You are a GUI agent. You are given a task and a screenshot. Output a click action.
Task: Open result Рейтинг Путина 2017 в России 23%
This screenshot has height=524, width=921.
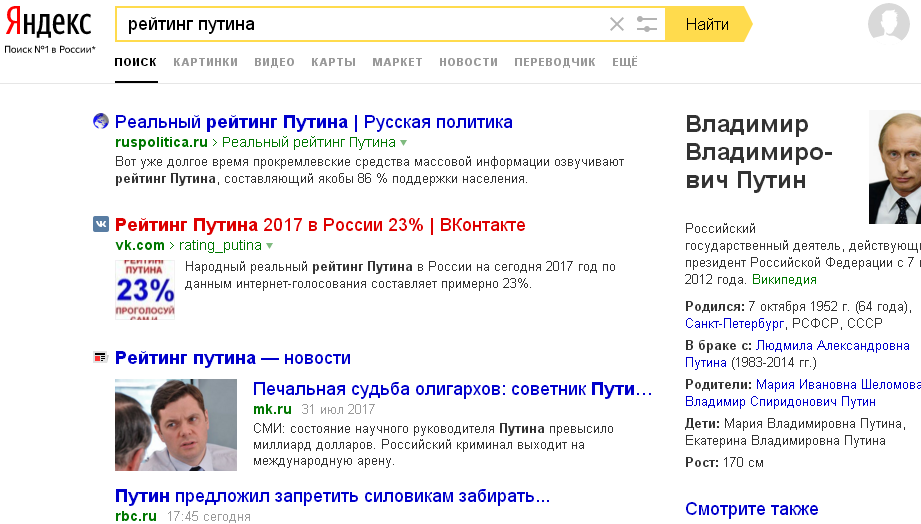320,225
